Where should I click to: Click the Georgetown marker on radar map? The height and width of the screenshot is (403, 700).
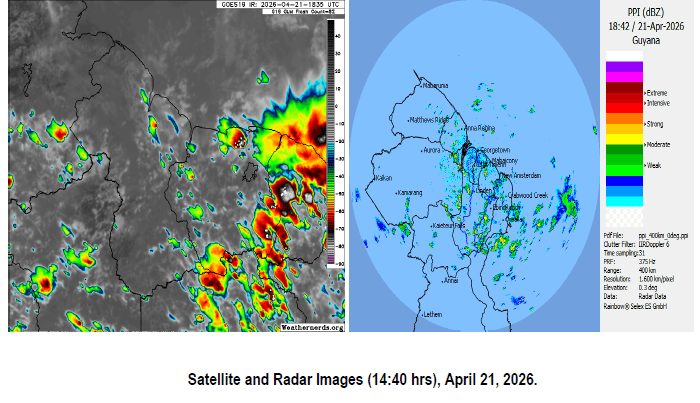click(x=479, y=149)
